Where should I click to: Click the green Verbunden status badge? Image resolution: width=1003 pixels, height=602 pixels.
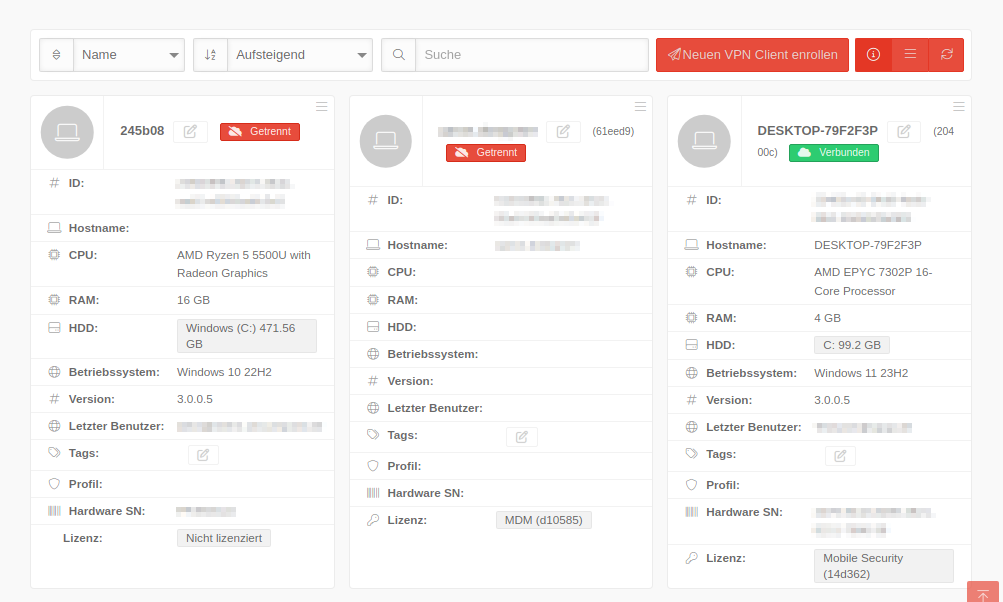[834, 153]
